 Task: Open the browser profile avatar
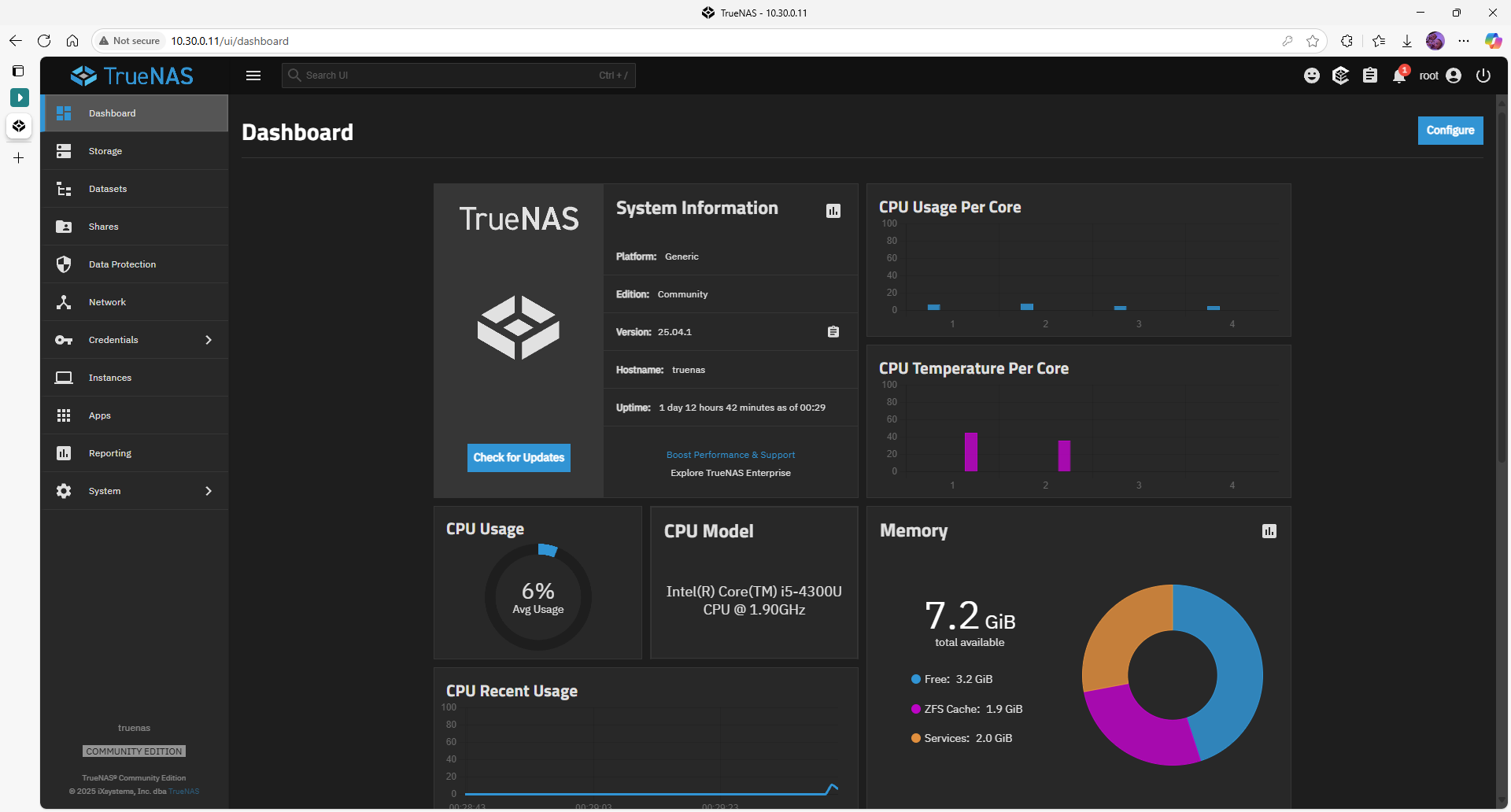[x=1435, y=41]
